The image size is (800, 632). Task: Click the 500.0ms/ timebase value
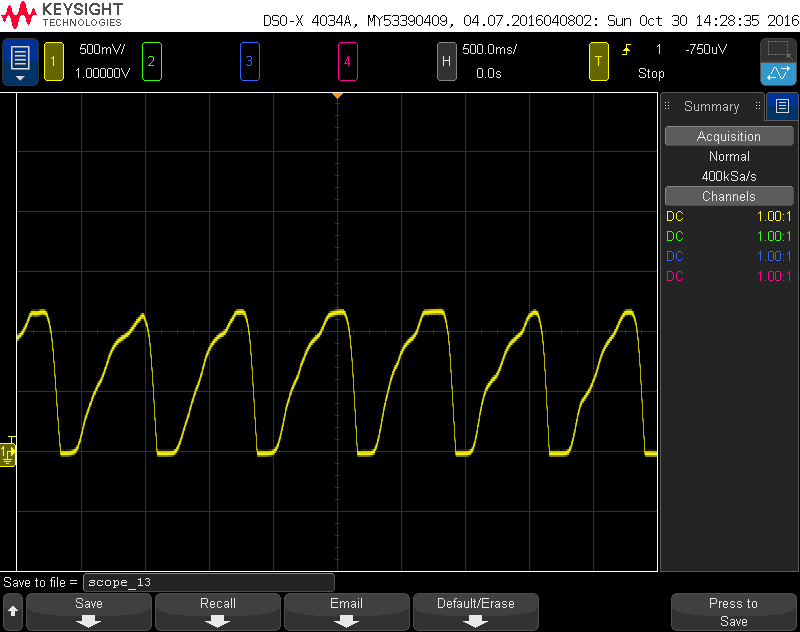pyautogui.click(x=489, y=49)
